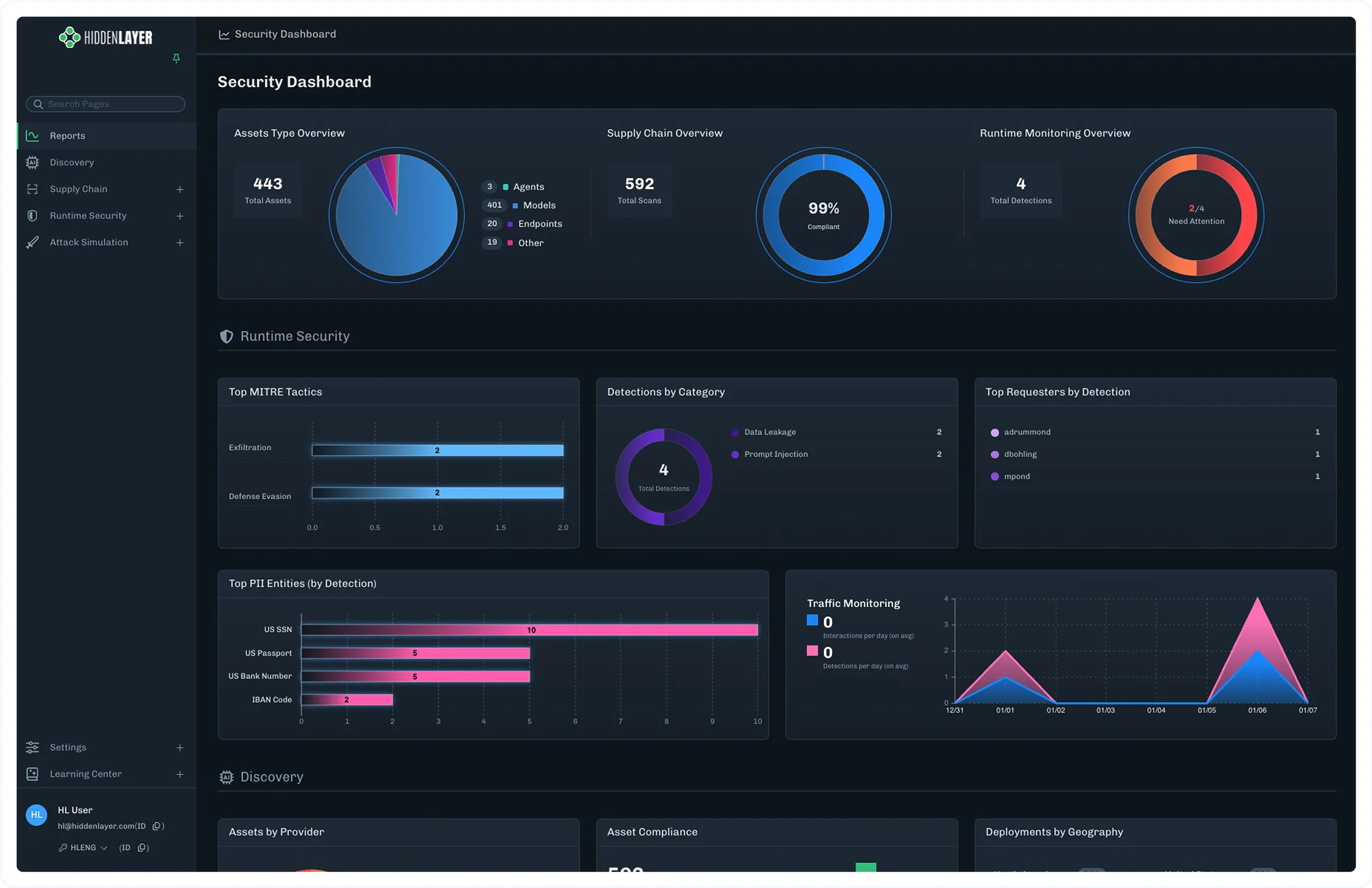Copy the HLENG tenant ID
The height and width of the screenshot is (888, 1372).
point(141,847)
